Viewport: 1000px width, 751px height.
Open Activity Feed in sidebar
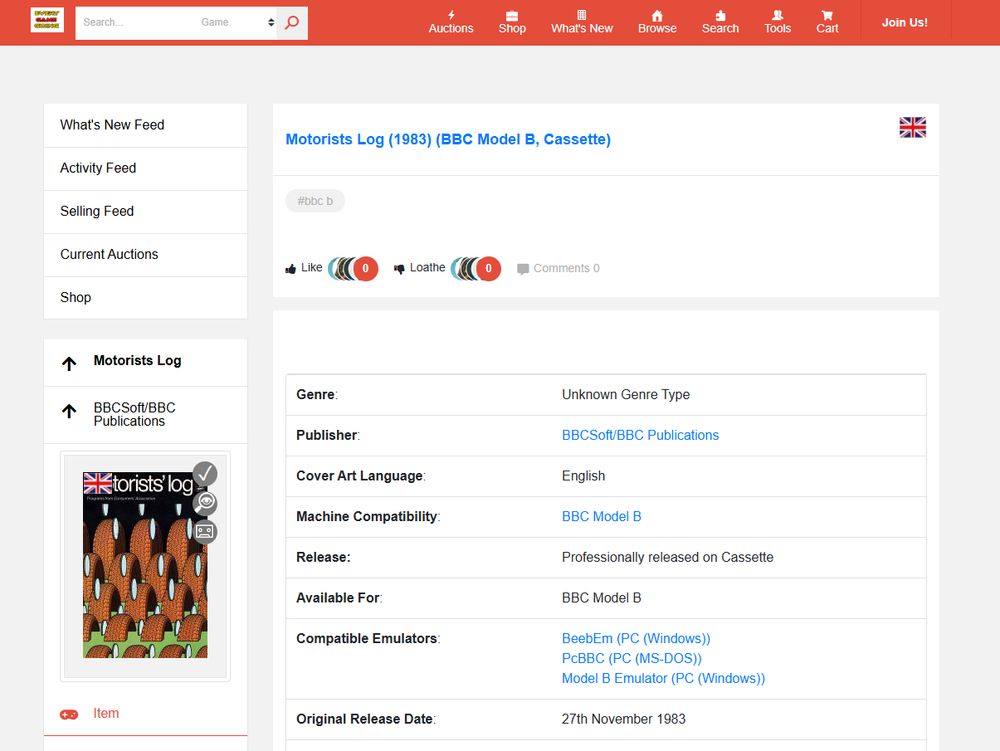145,168
